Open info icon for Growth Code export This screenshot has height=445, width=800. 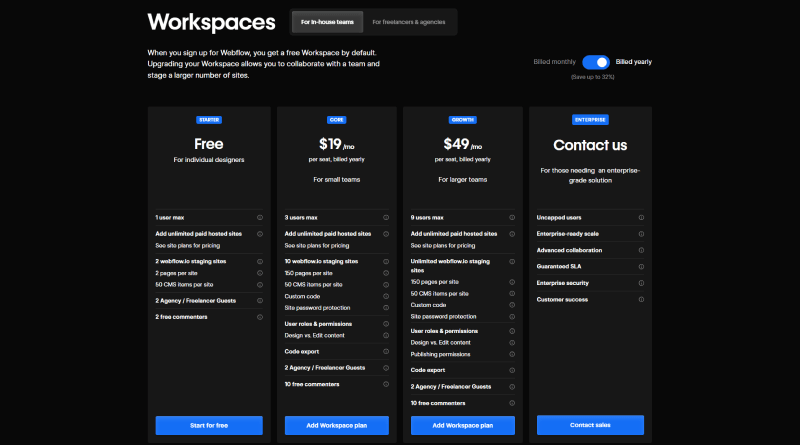click(x=512, y=370)
